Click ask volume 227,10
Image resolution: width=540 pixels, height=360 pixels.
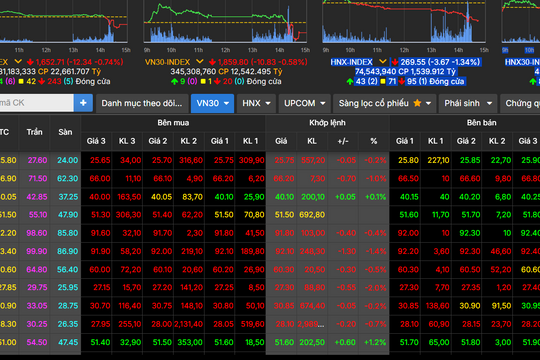coord(438,161)
